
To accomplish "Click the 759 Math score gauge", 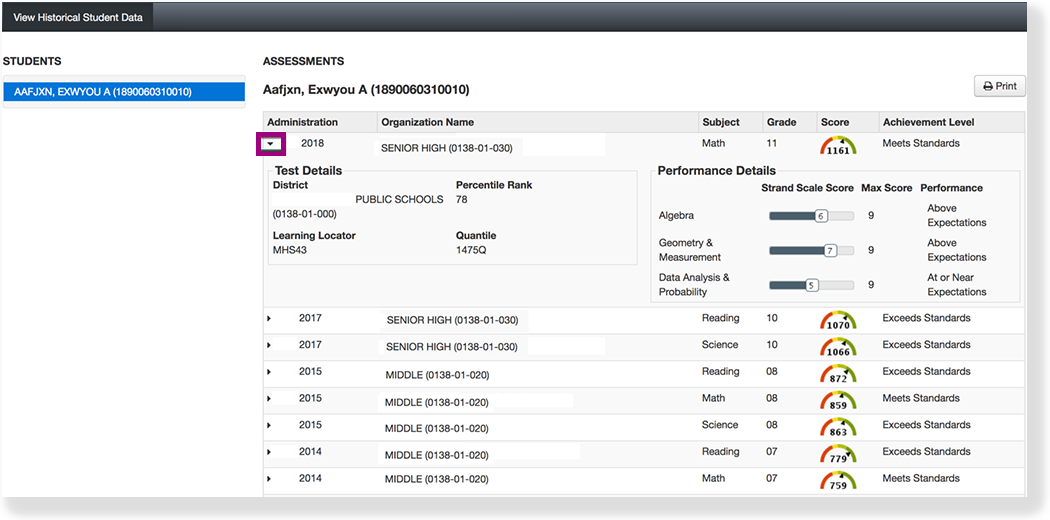I will 838,481.
